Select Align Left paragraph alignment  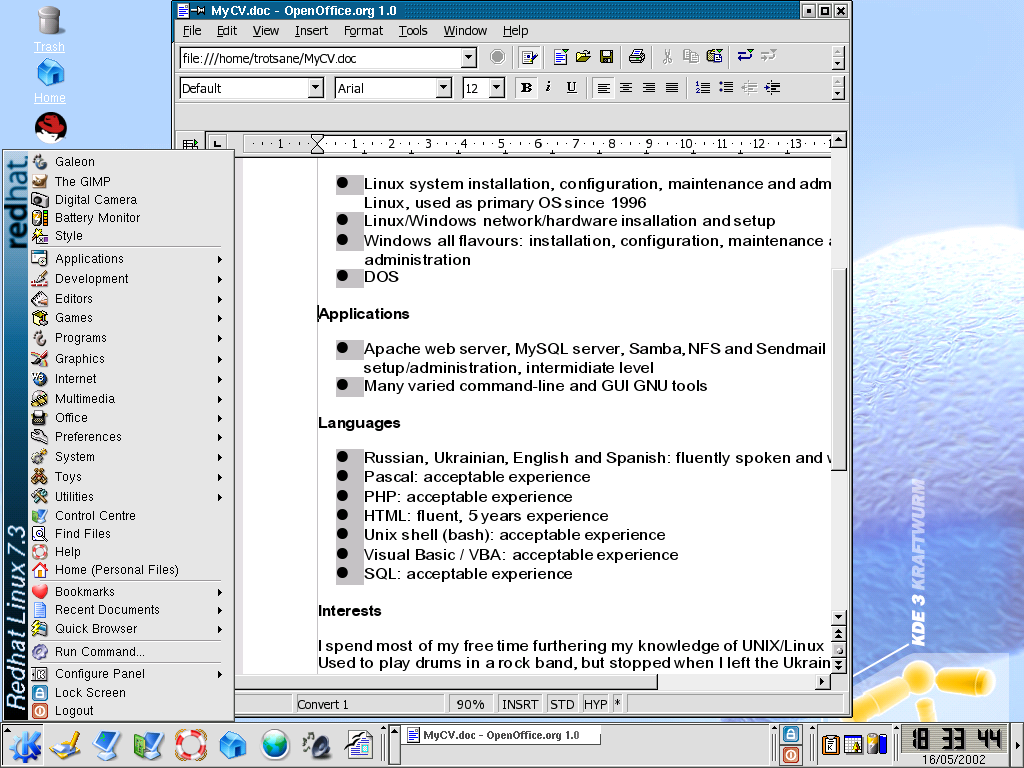click(x=603, y=88)
